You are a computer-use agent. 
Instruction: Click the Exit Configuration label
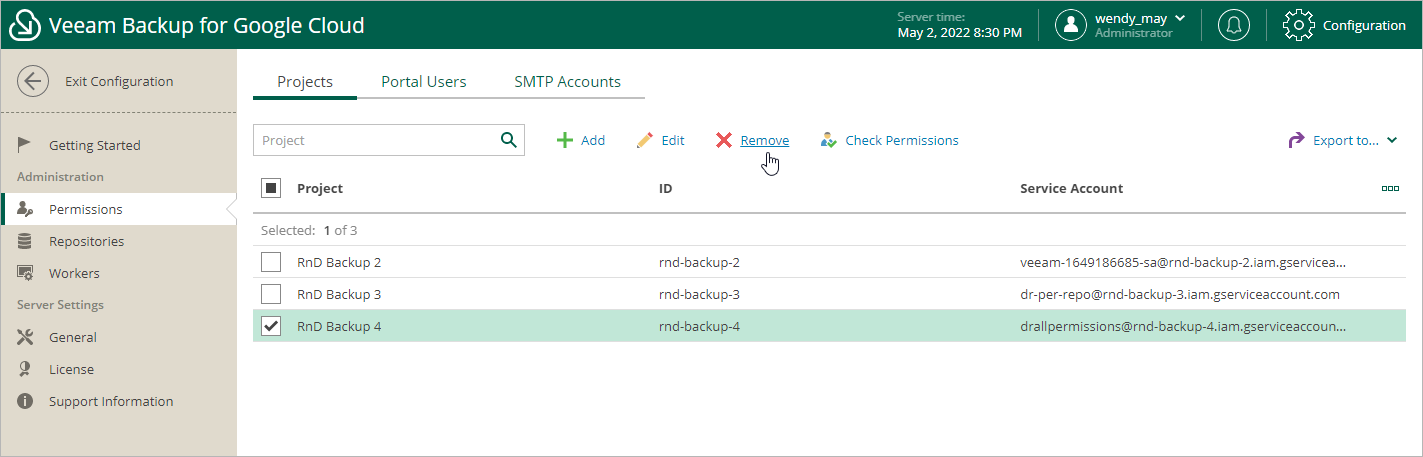click(x=119, y=81)
